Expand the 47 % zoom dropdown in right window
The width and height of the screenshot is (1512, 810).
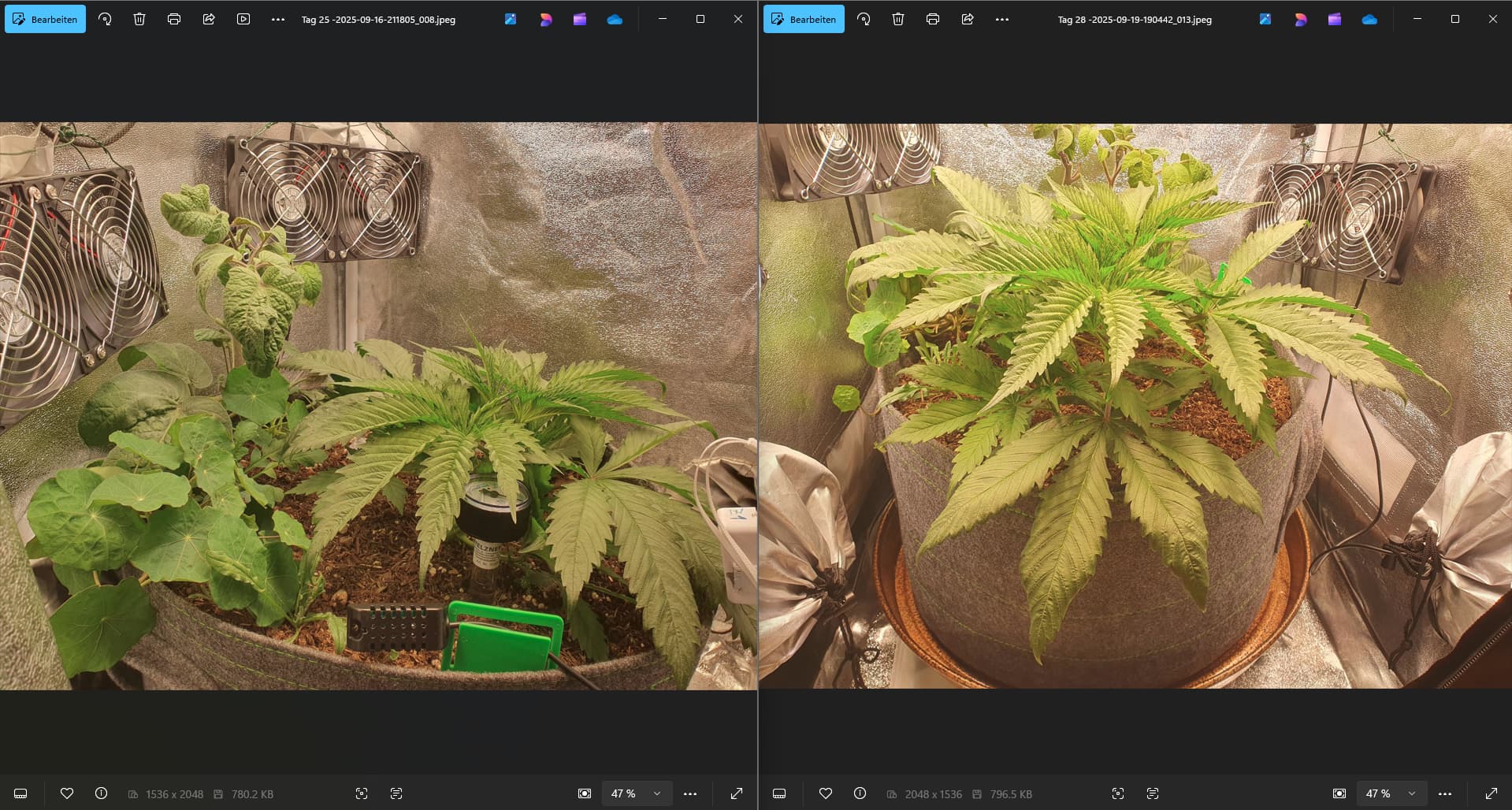pyautogui.click(x=1411, y=793)
